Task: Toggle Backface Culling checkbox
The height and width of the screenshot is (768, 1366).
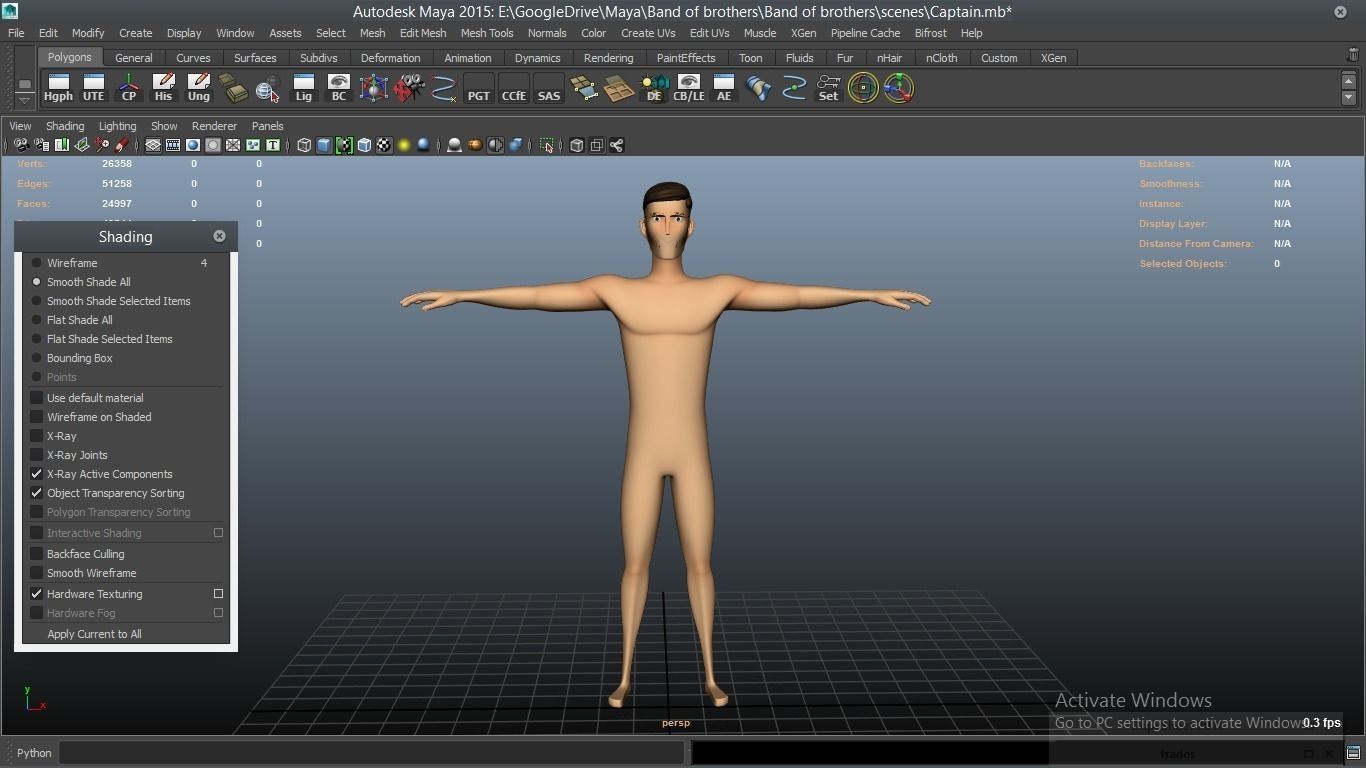Action: click(37, 554)
